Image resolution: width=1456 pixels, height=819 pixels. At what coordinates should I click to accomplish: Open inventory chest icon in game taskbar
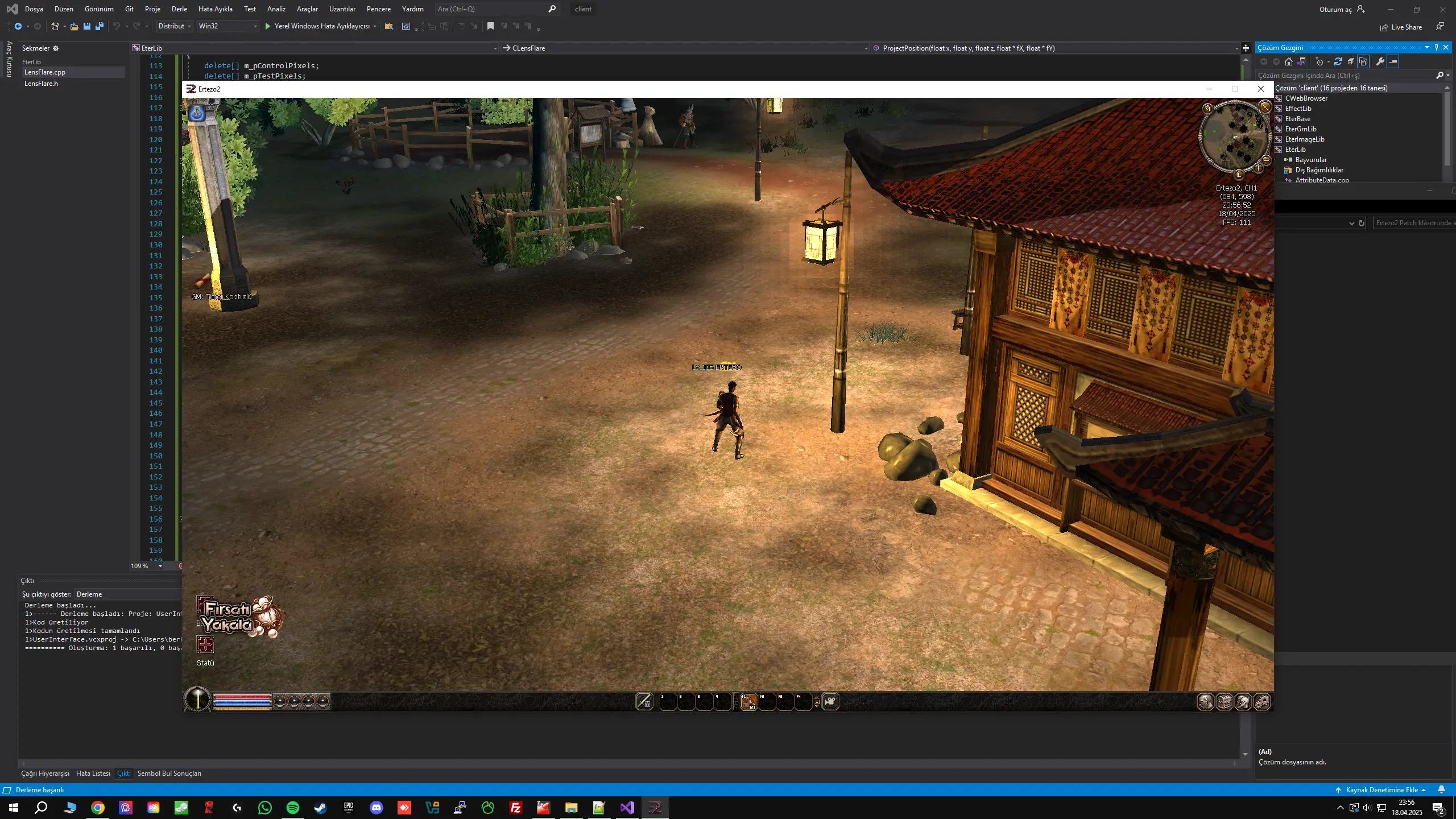(x=1225, y=702)
